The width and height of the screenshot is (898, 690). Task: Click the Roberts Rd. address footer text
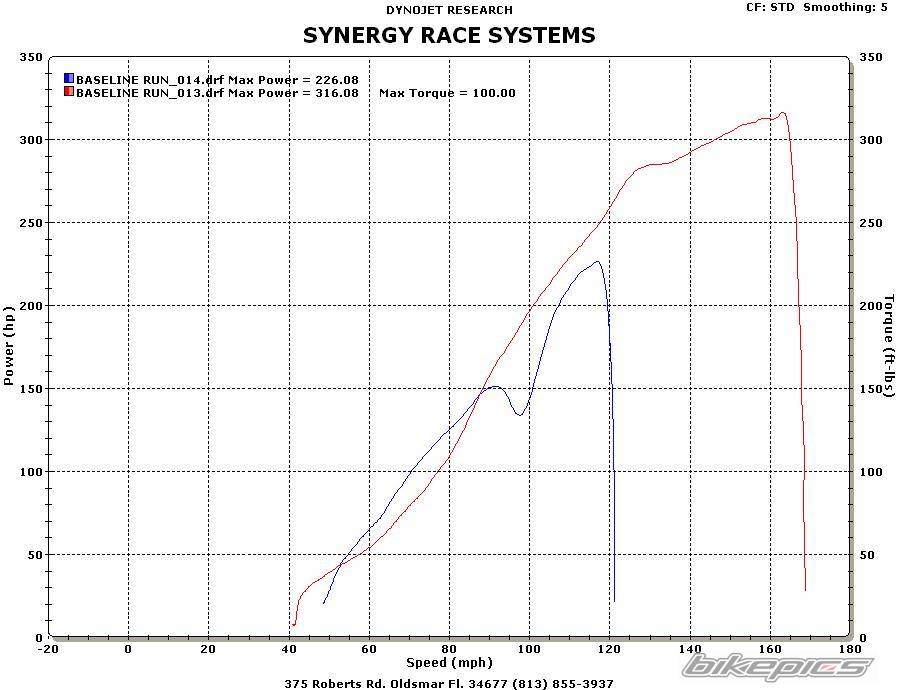point(449,683)
